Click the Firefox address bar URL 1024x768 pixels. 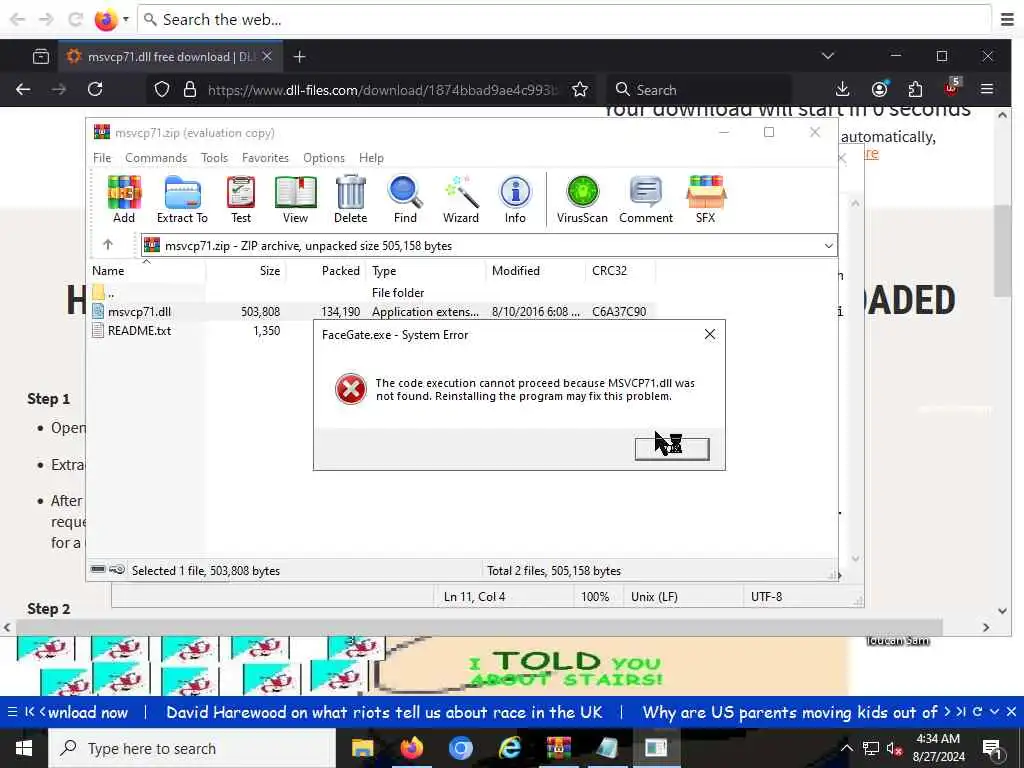click(x=383, y=90)
